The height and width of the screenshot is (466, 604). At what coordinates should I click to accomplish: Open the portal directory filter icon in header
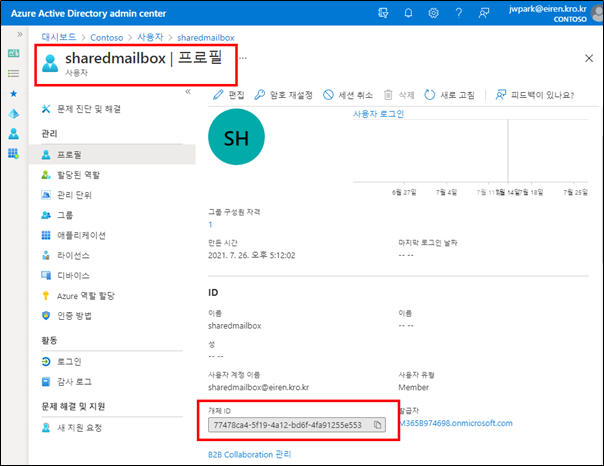pos(383,13)
